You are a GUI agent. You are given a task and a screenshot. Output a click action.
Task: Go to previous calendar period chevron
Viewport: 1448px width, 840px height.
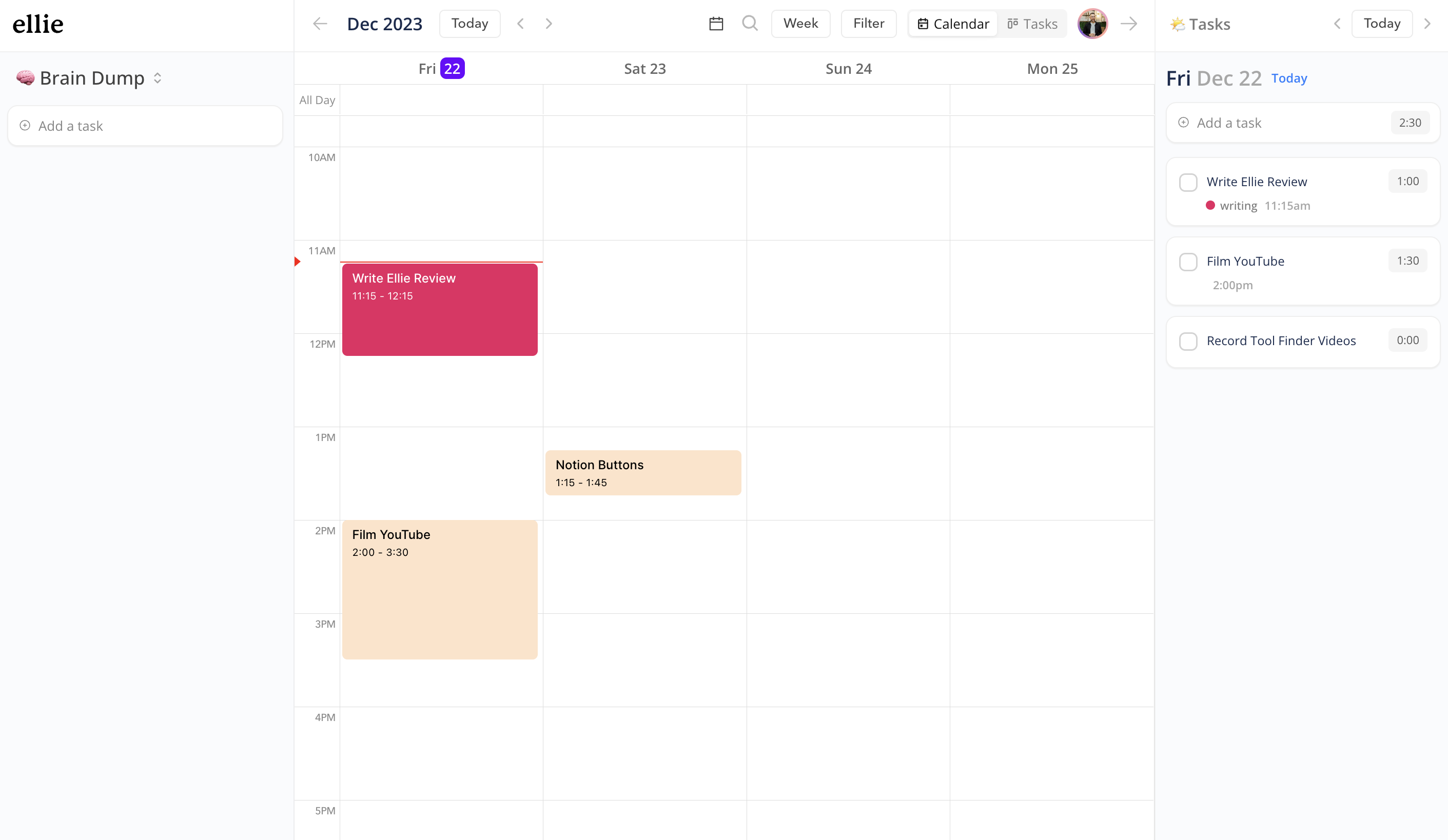(521, 24)
